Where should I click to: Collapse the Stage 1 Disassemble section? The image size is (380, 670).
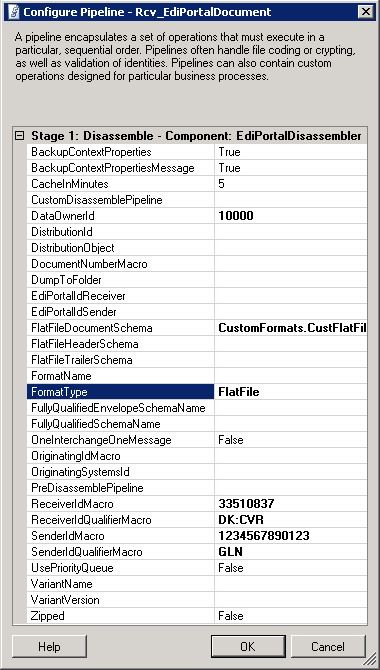click(20, 136)
